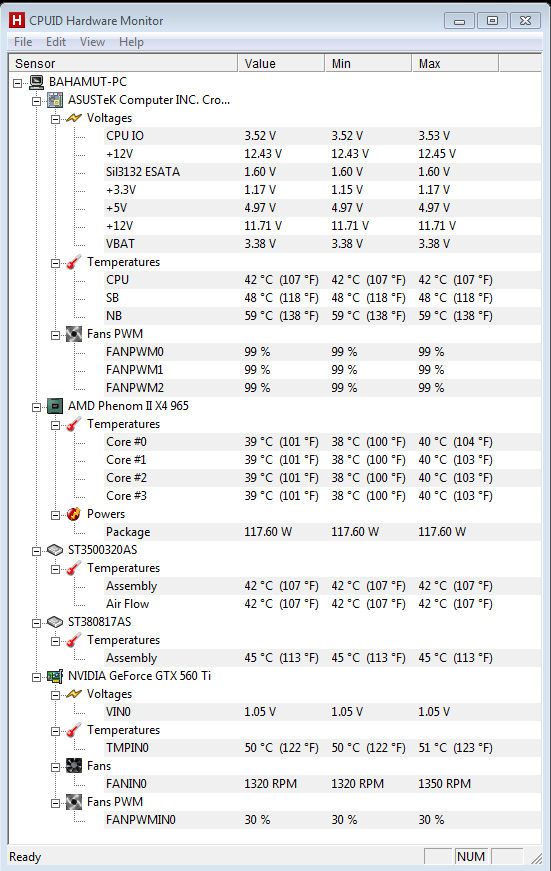Open the Help menu
Viewport: 551px width, 871px height.
tap(131, 42)
